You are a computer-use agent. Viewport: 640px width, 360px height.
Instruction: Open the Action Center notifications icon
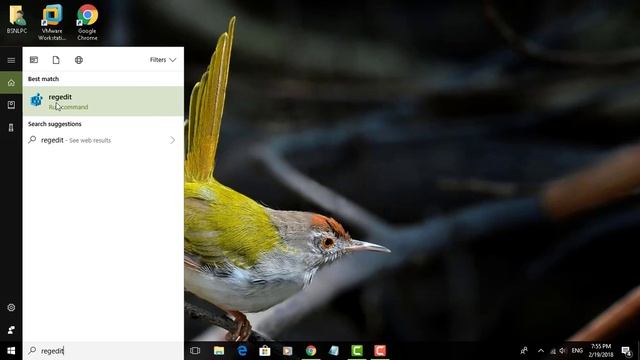[627, 351]
